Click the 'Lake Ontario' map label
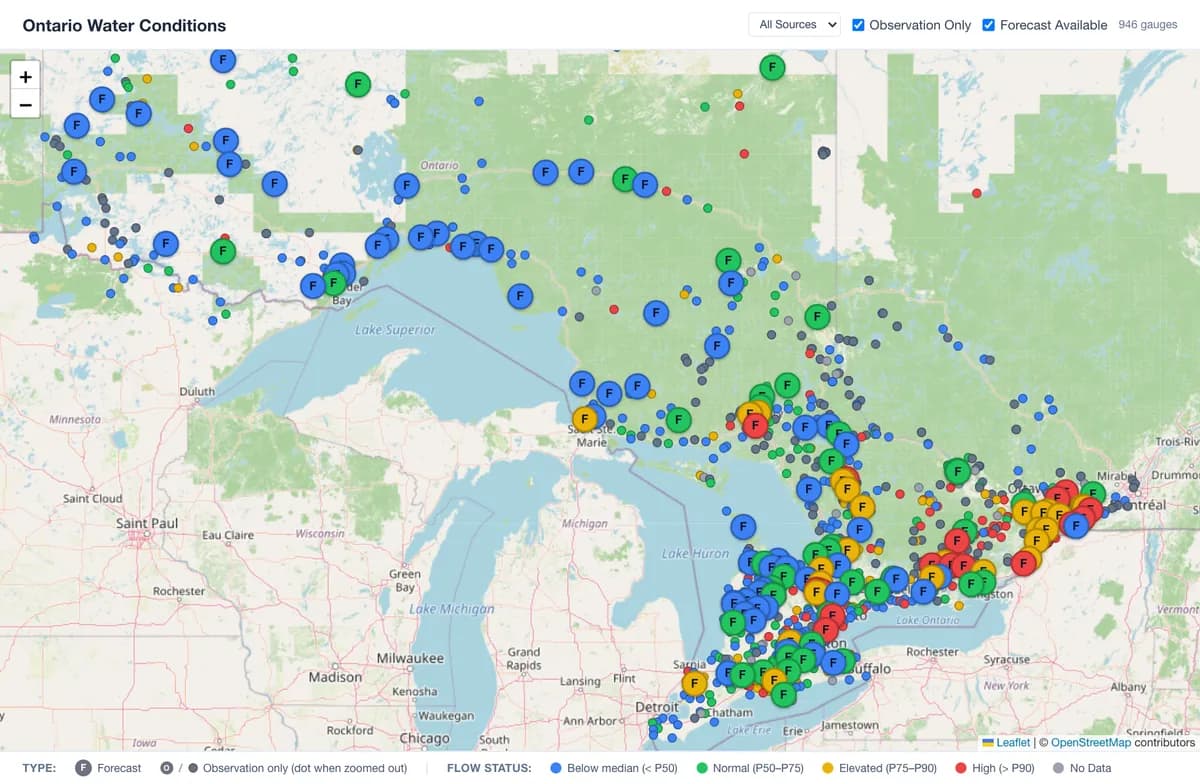1200x784 pixels. pyautogui.click(x=928, y=620)
